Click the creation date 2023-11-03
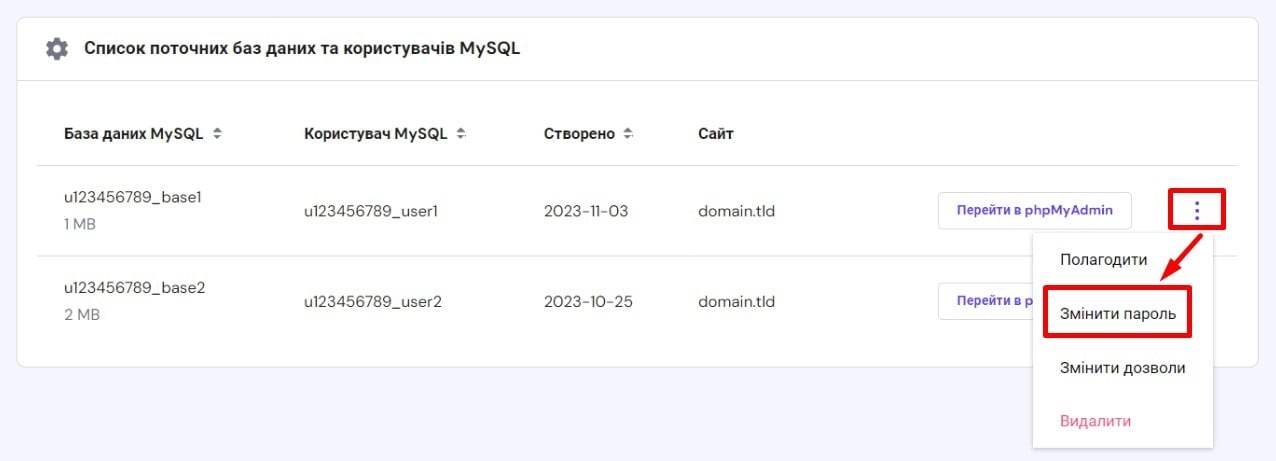 point(586,212)
